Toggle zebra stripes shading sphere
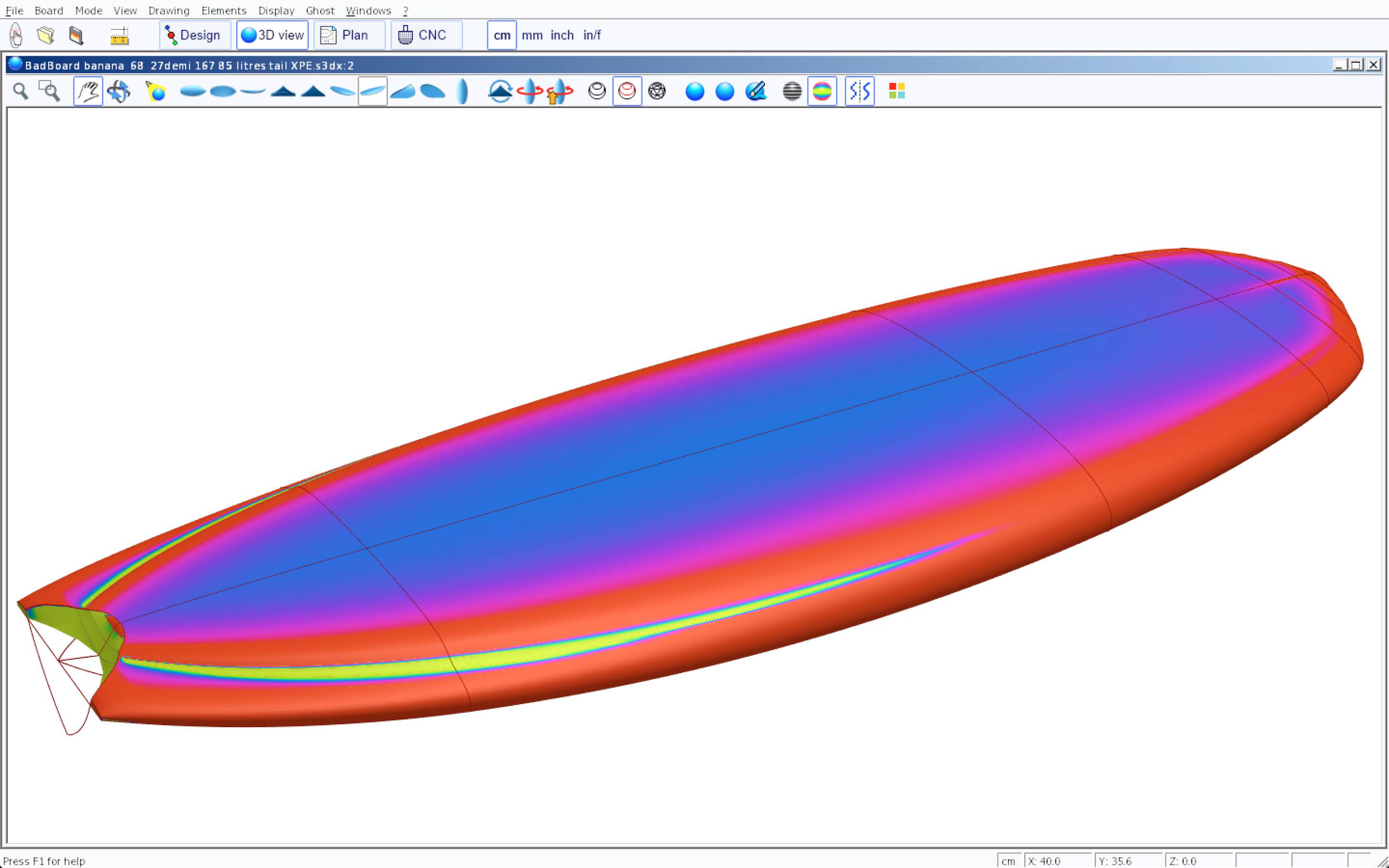This screenshot has width=1389, height=868. click(792, 91)
